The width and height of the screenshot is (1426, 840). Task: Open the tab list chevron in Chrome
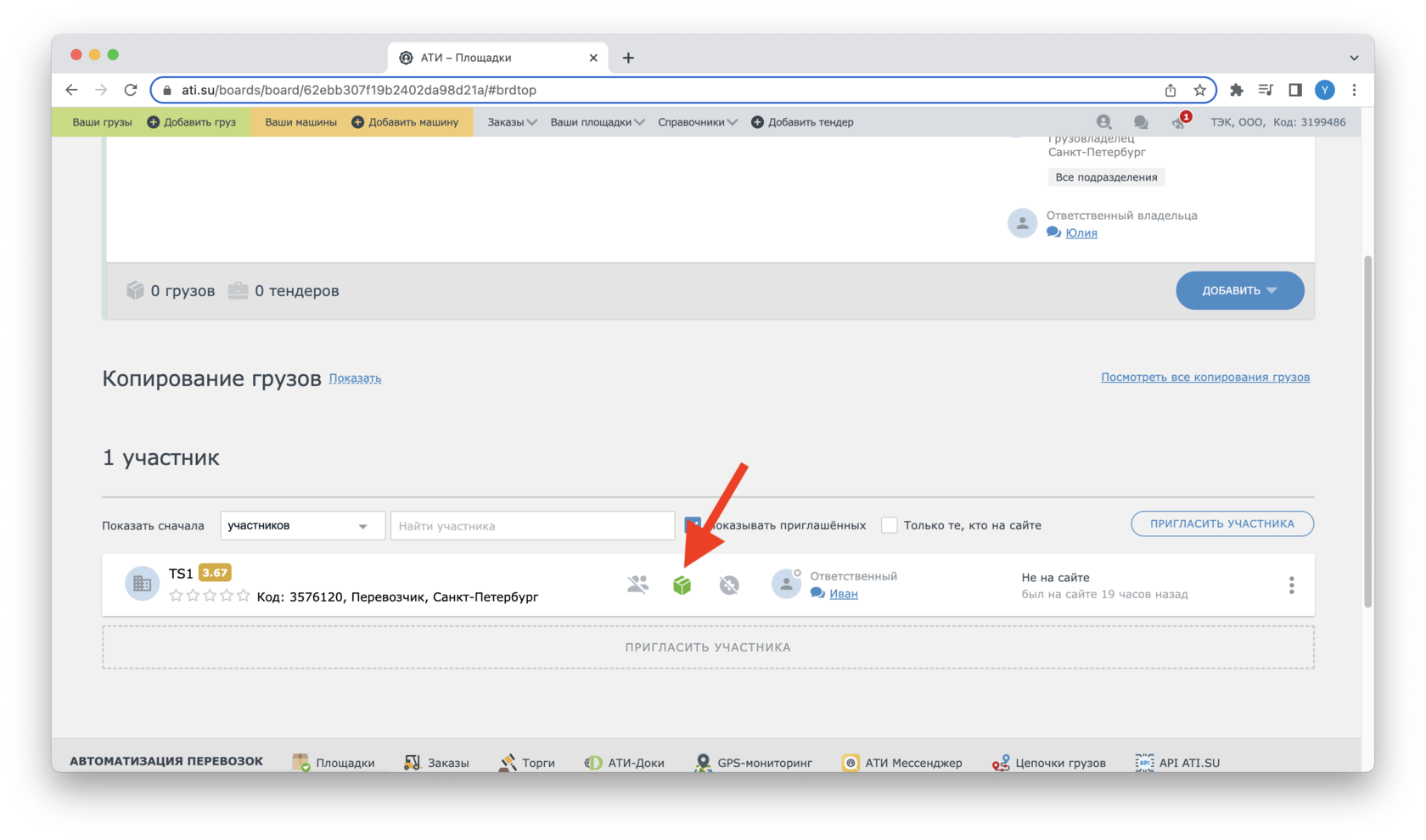click(x=1354, y=58)
